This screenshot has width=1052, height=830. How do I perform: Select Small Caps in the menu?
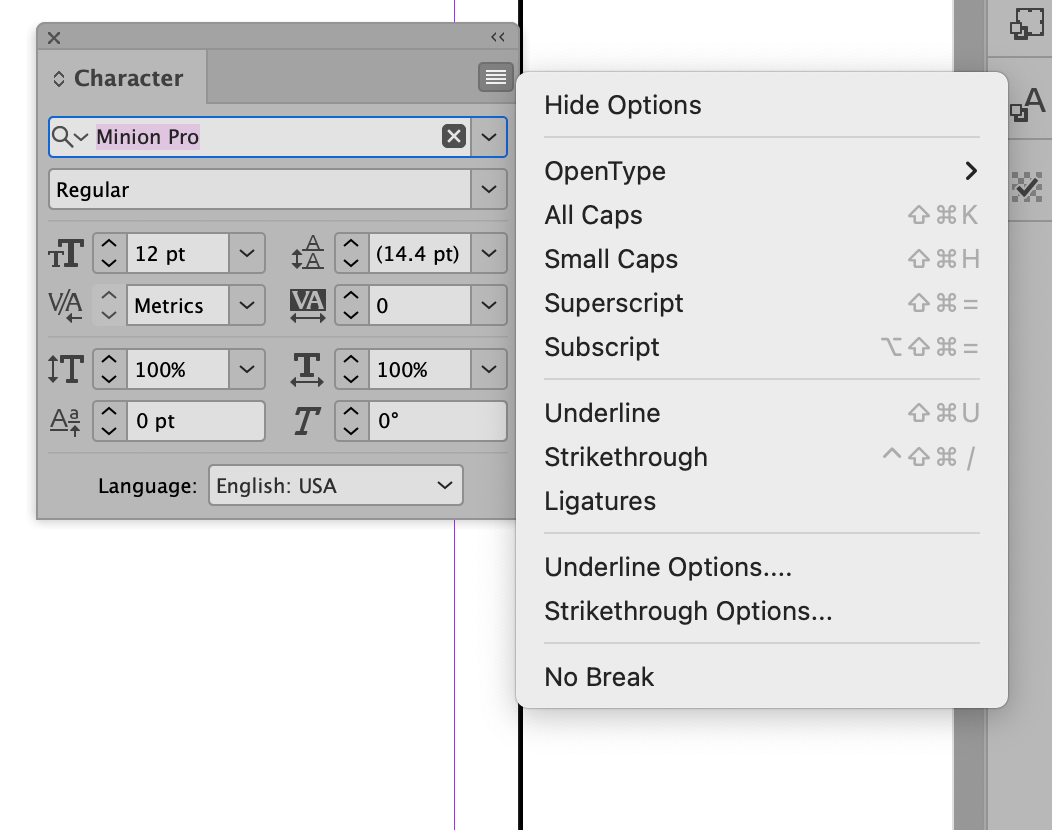coord(611,259)
